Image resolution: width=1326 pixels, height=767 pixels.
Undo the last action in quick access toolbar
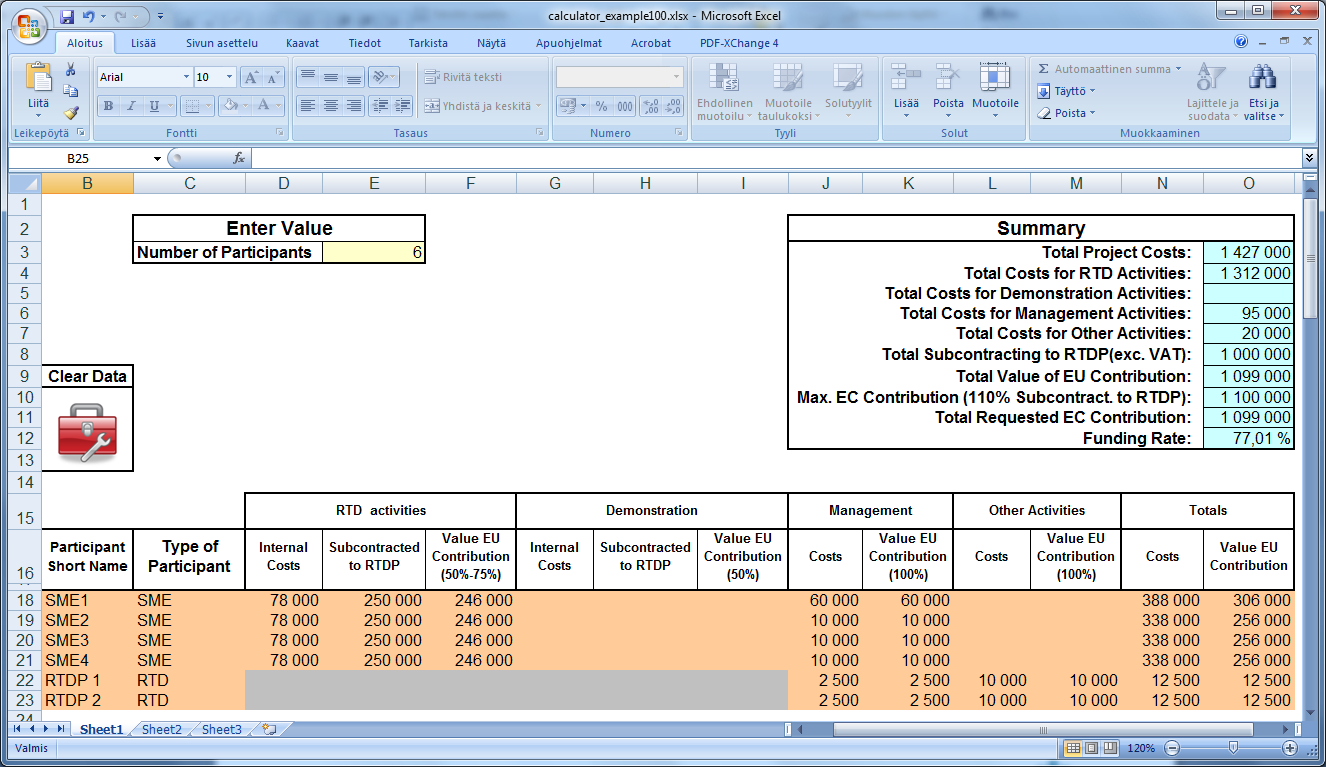[89, 16]
